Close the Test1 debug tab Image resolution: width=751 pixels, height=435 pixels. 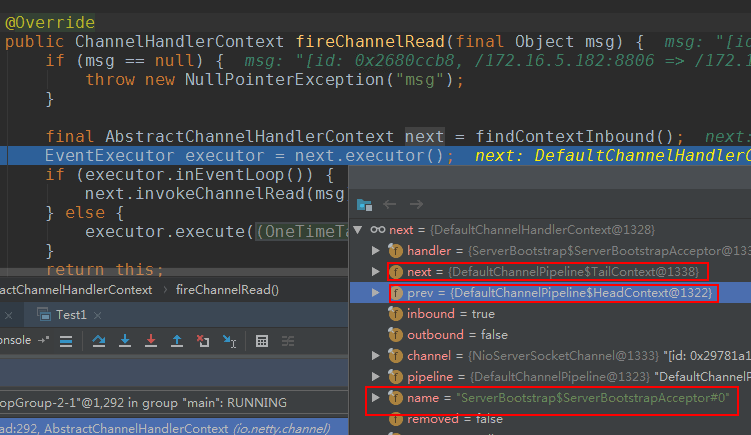click(x=98, y=315)
